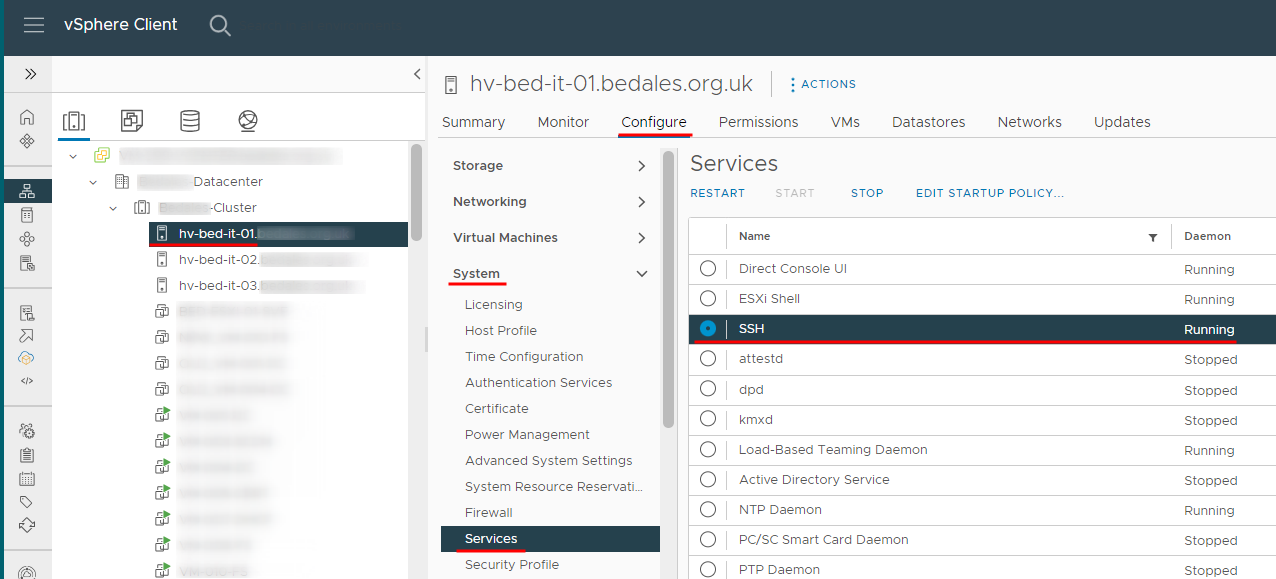This screenshot has width=1276, height=579.
Task: Open Time Configuration settings
Action: (x=524, y=357)
